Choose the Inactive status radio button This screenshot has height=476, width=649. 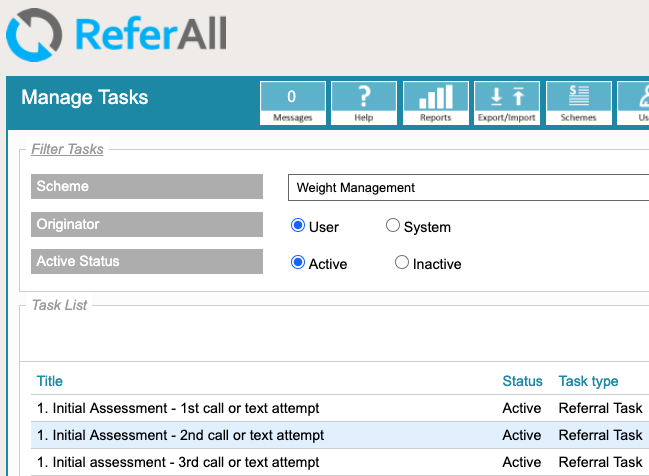coord(402,263)
